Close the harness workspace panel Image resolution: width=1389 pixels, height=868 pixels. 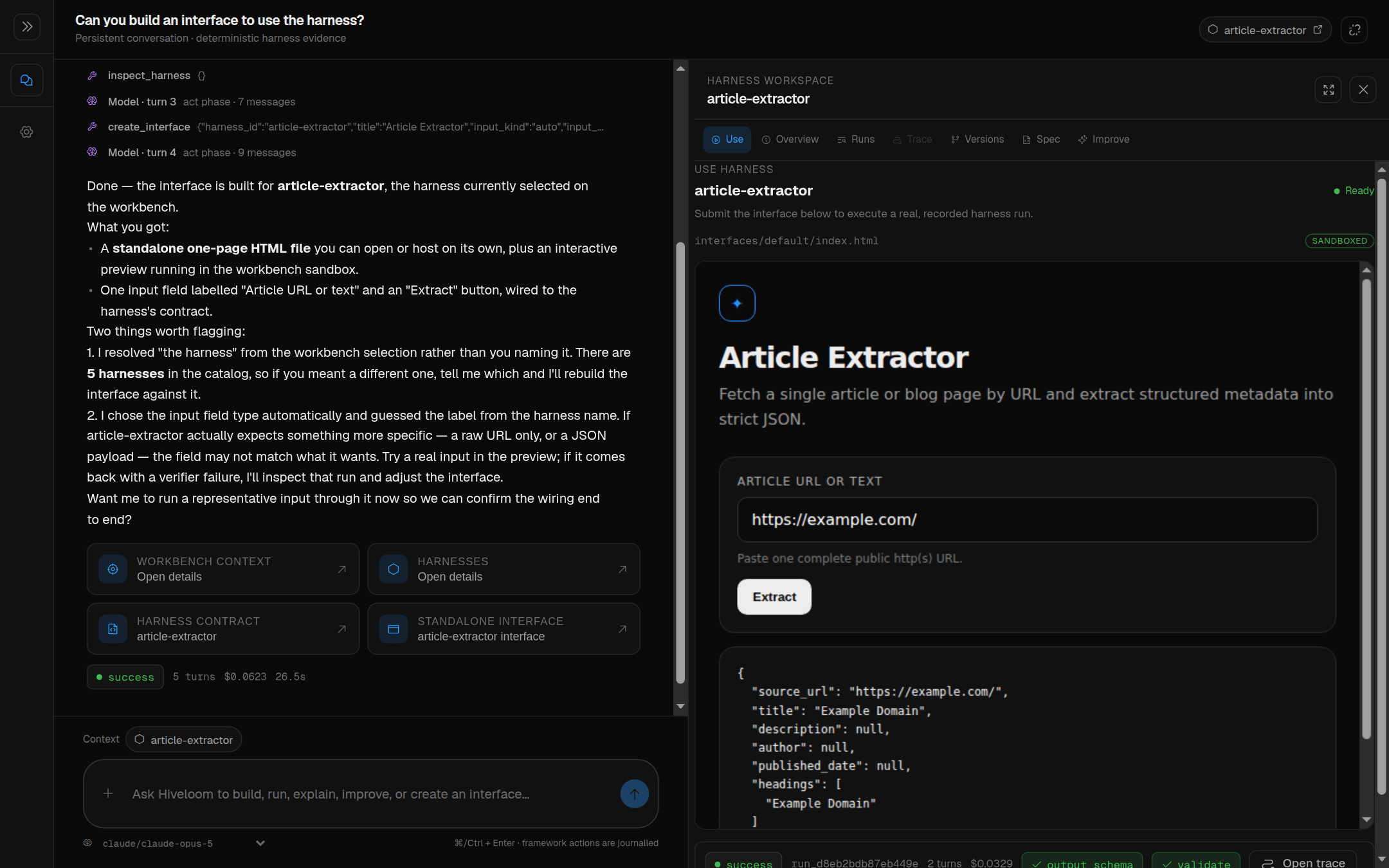(x=1363, y=90)
